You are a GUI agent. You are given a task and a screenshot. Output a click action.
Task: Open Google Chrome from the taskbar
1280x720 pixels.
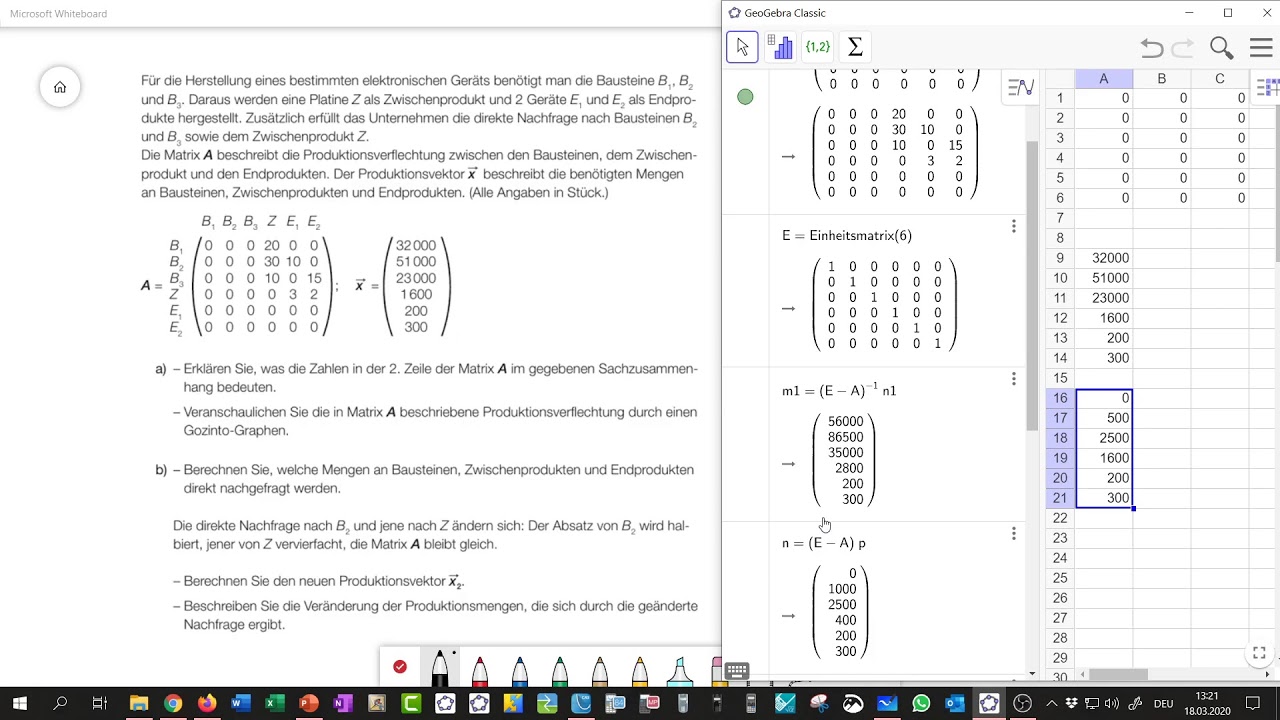tap(172, 704)
